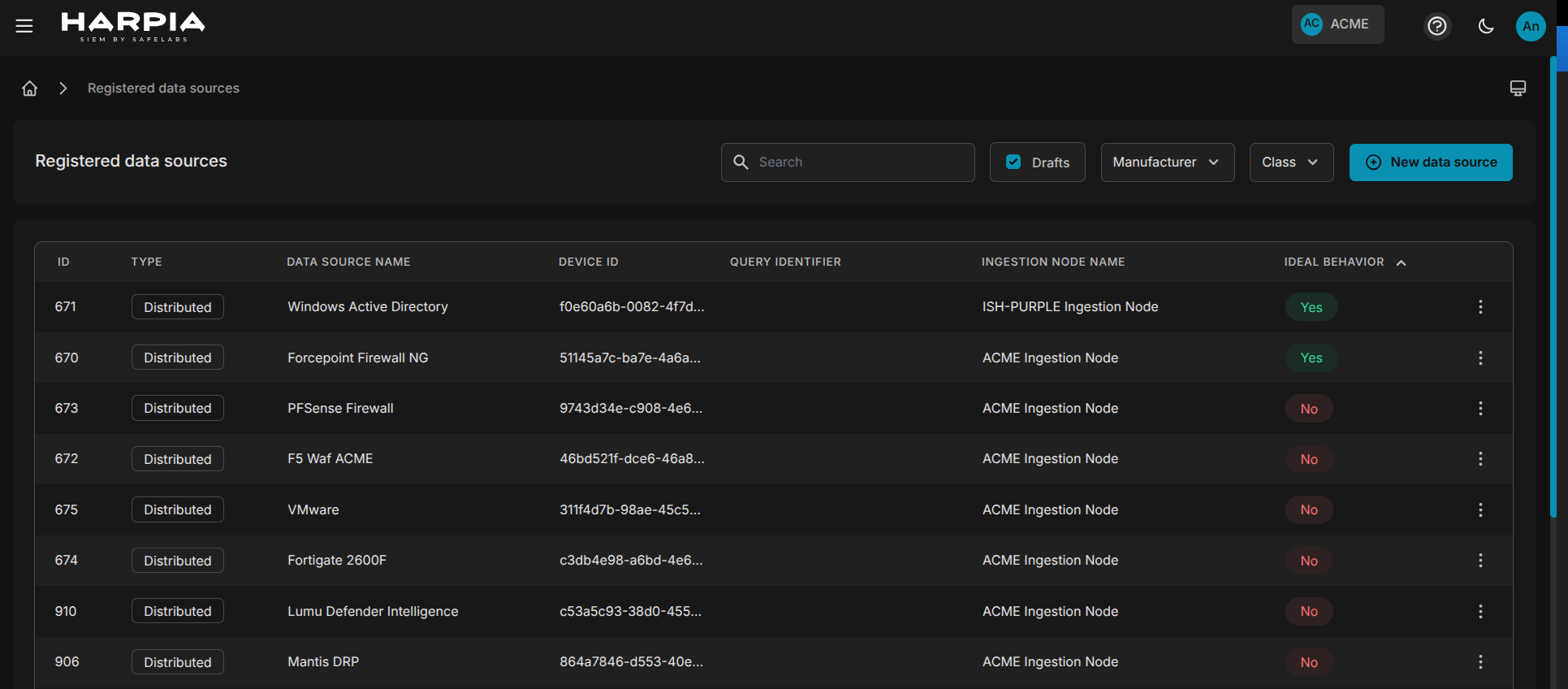The height and width of the screenshot is (689, 1568).
Task: Open actions menu for Forcepoint Firewall NG
Action: pos(1480,357)
